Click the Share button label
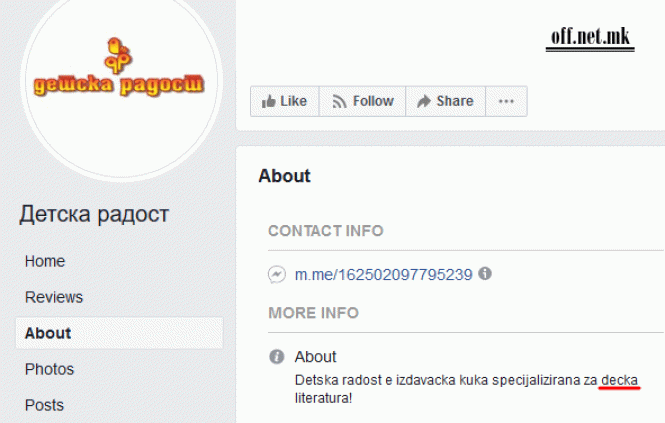Image resolution: width=665 pixels, height=423 pixels. tap(455, 101)
